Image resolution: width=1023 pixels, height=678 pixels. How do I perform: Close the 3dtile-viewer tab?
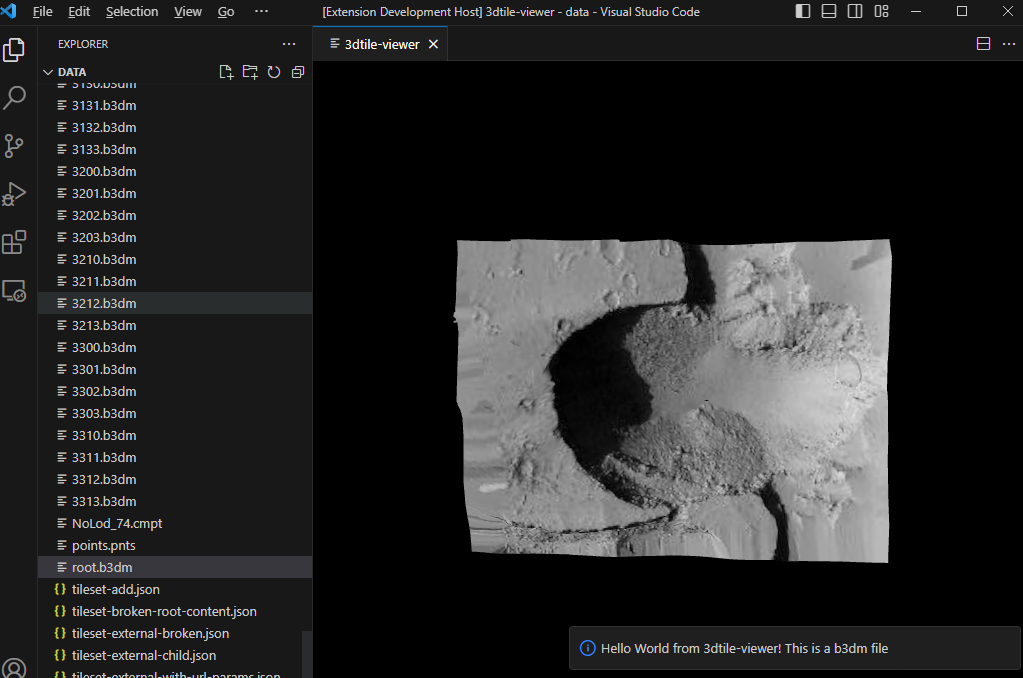click(x=433, y=44)
